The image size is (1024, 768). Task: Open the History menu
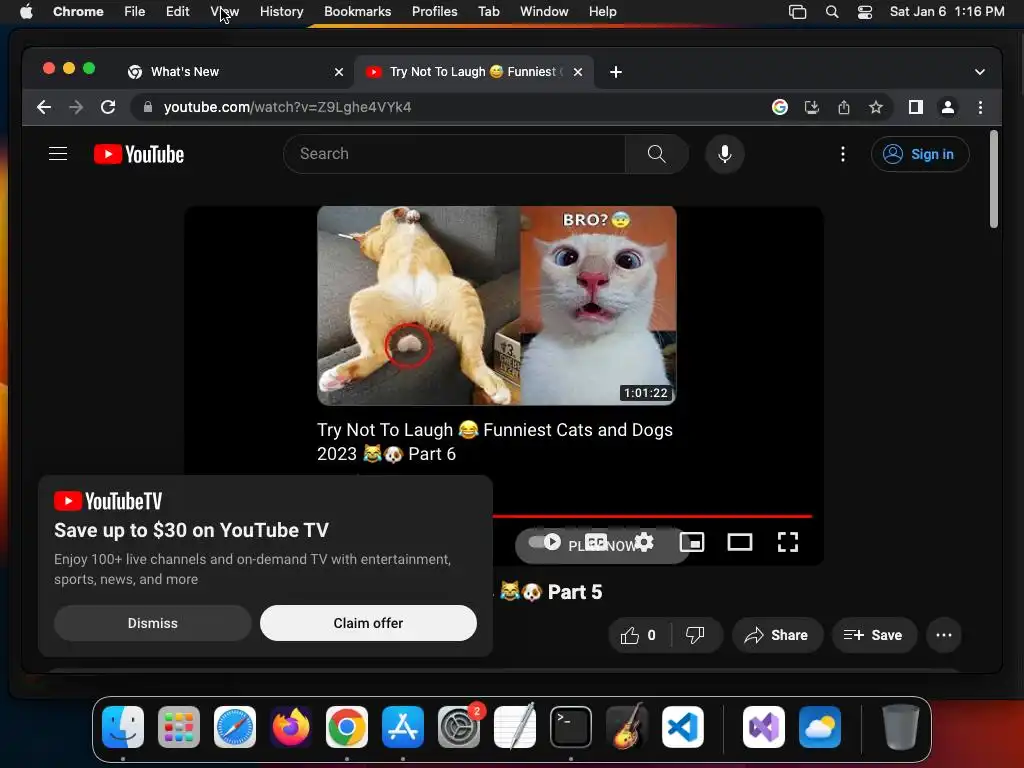coord(281,12)
